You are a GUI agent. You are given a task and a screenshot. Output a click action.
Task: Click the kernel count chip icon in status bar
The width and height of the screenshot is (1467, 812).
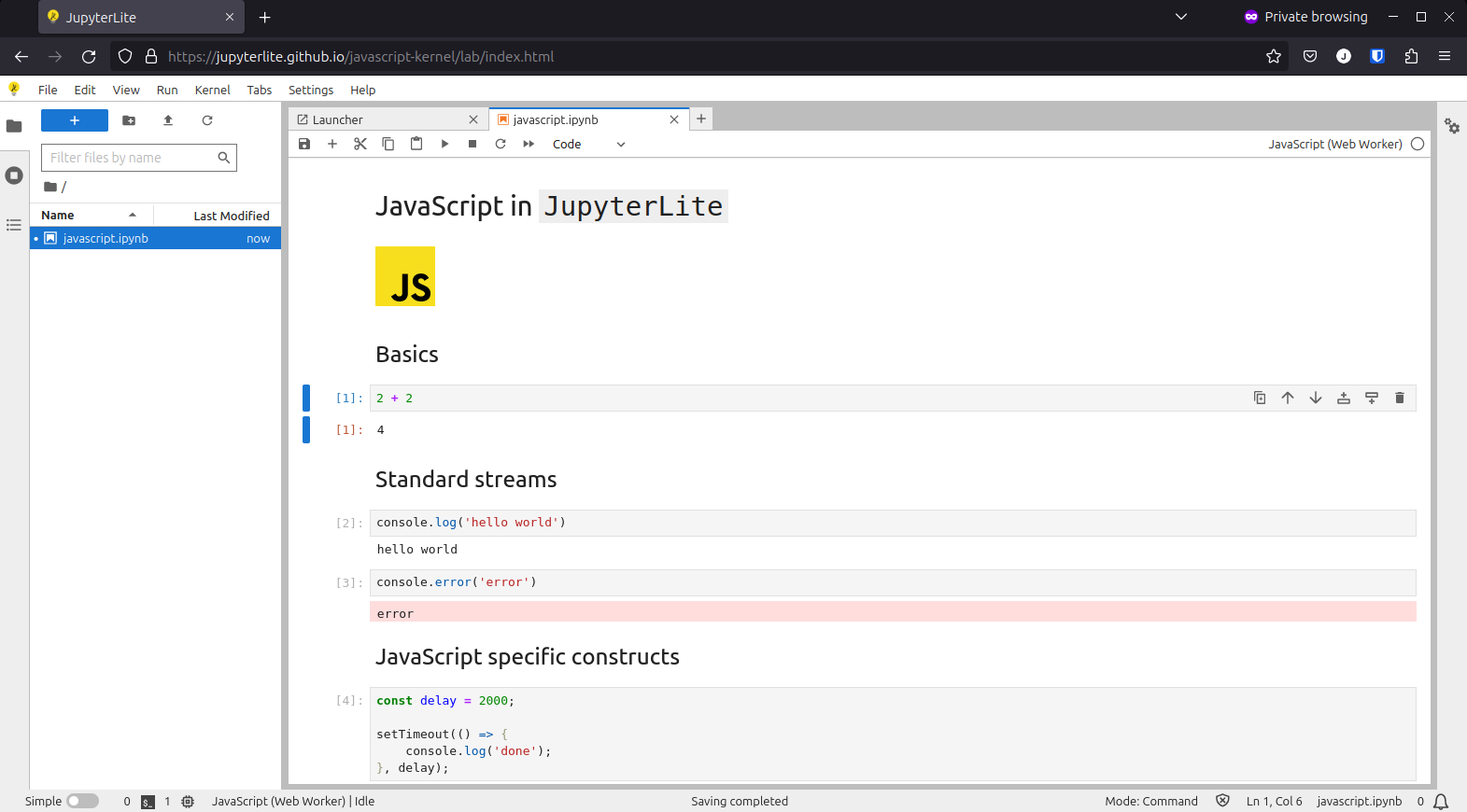188,802
